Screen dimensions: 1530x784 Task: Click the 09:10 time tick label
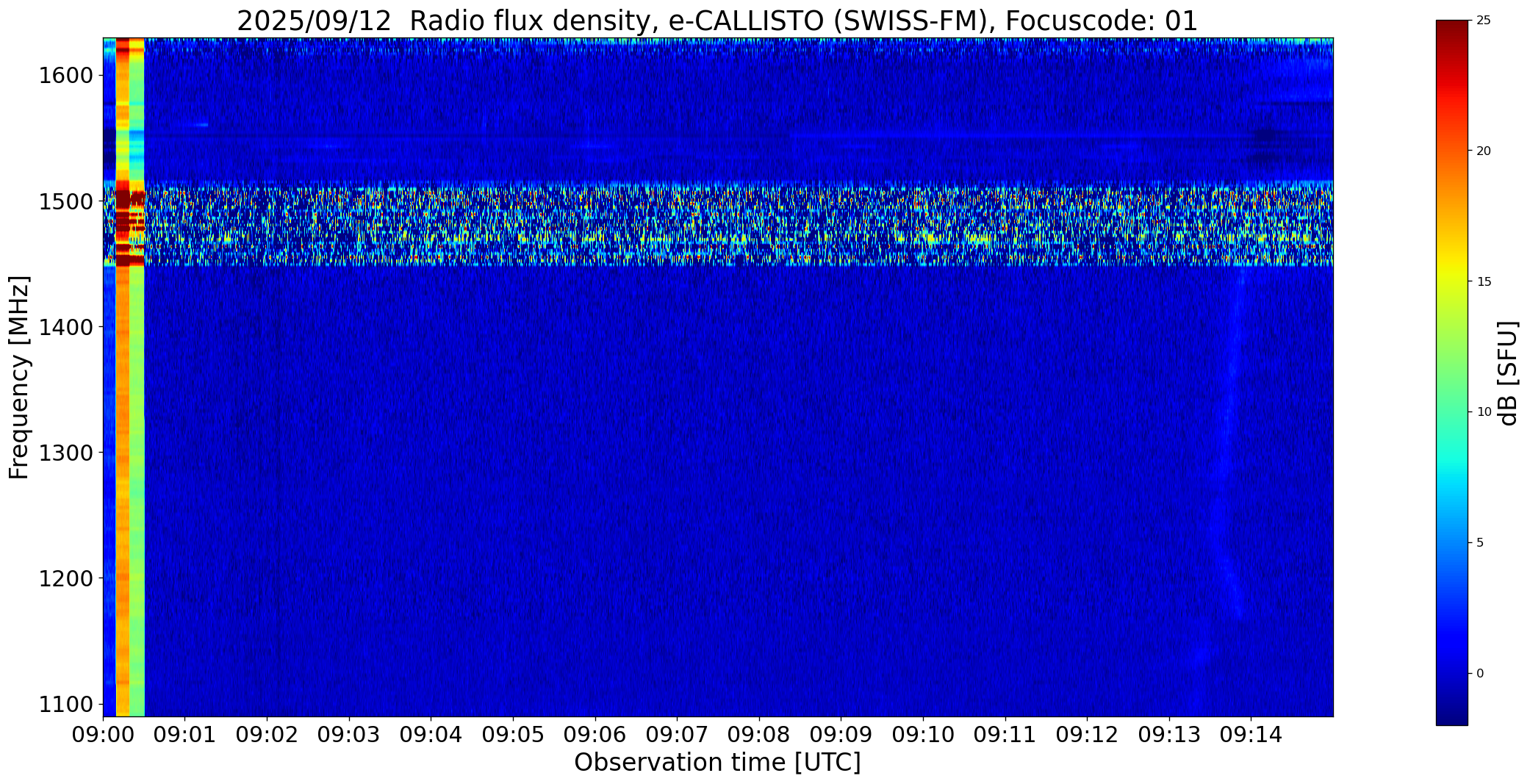tap(923, 735)
